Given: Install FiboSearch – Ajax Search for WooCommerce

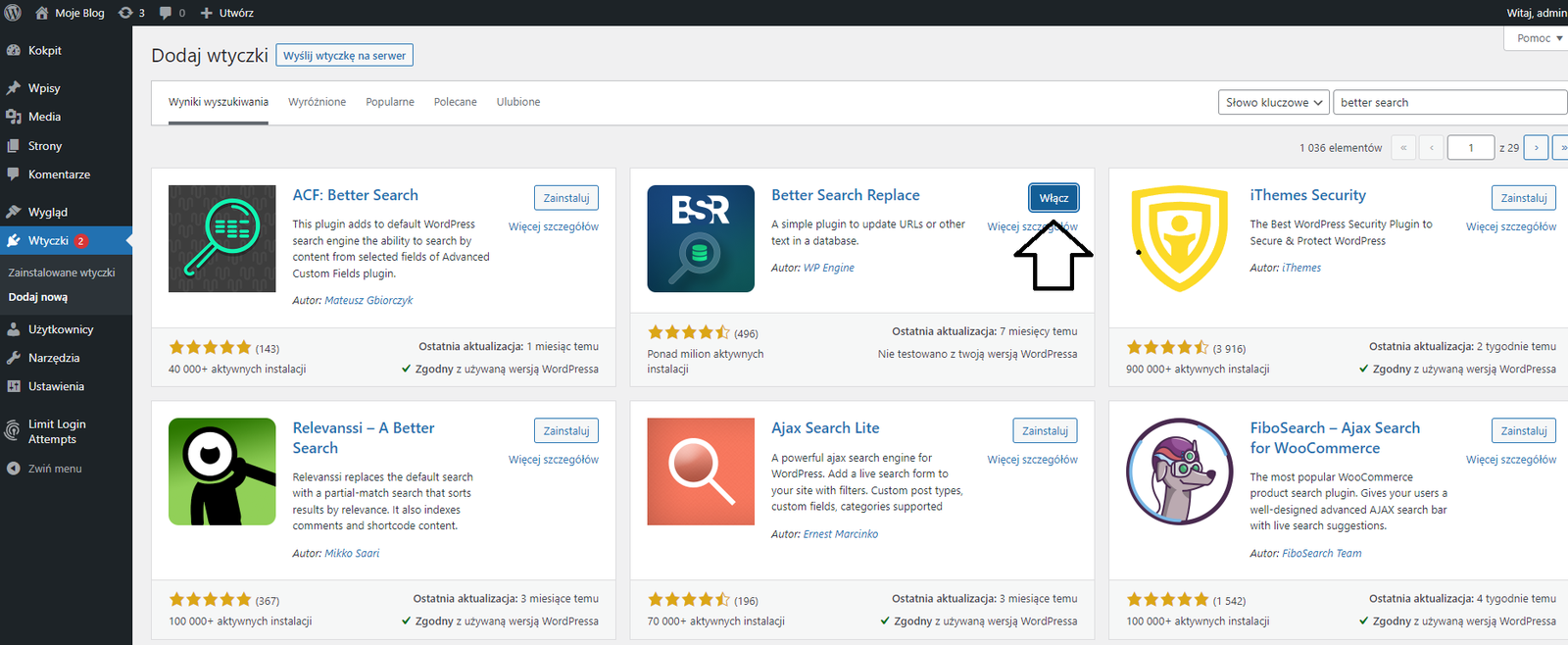Looking at the screenshot, I should (x=1524, y=430).
